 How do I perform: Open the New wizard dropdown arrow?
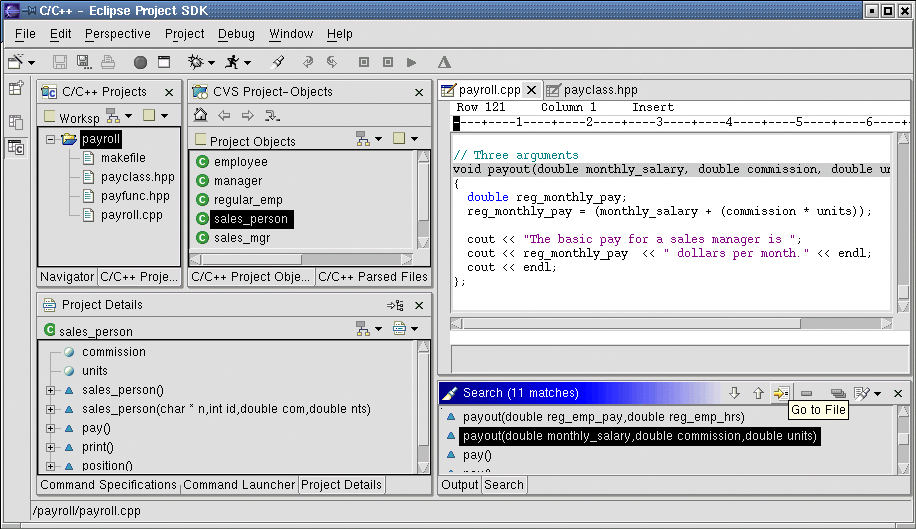coord(31,62)
